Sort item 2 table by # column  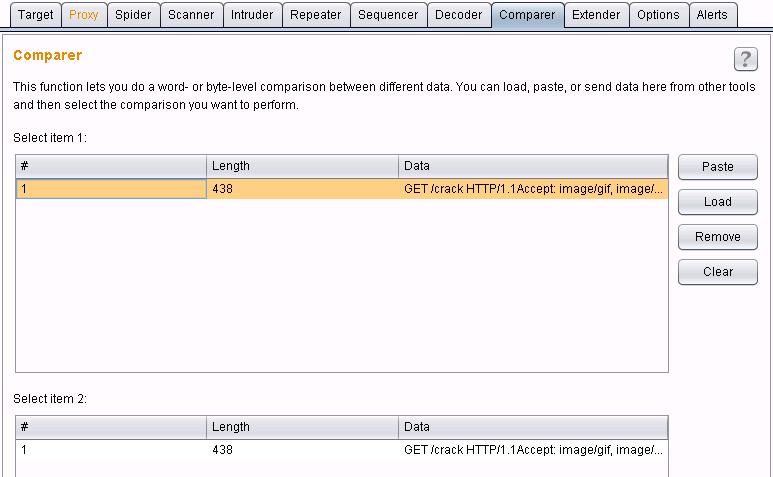click(x=111, y=427)
